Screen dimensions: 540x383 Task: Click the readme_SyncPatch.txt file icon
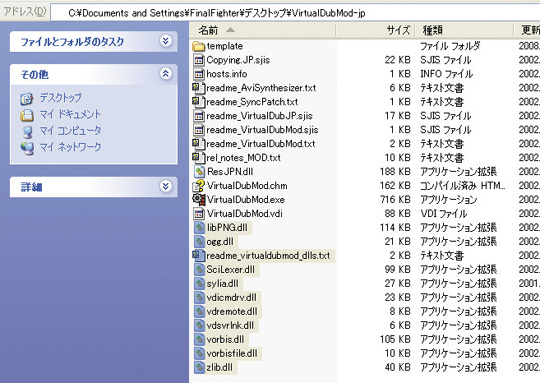click(x=199, y=102)
